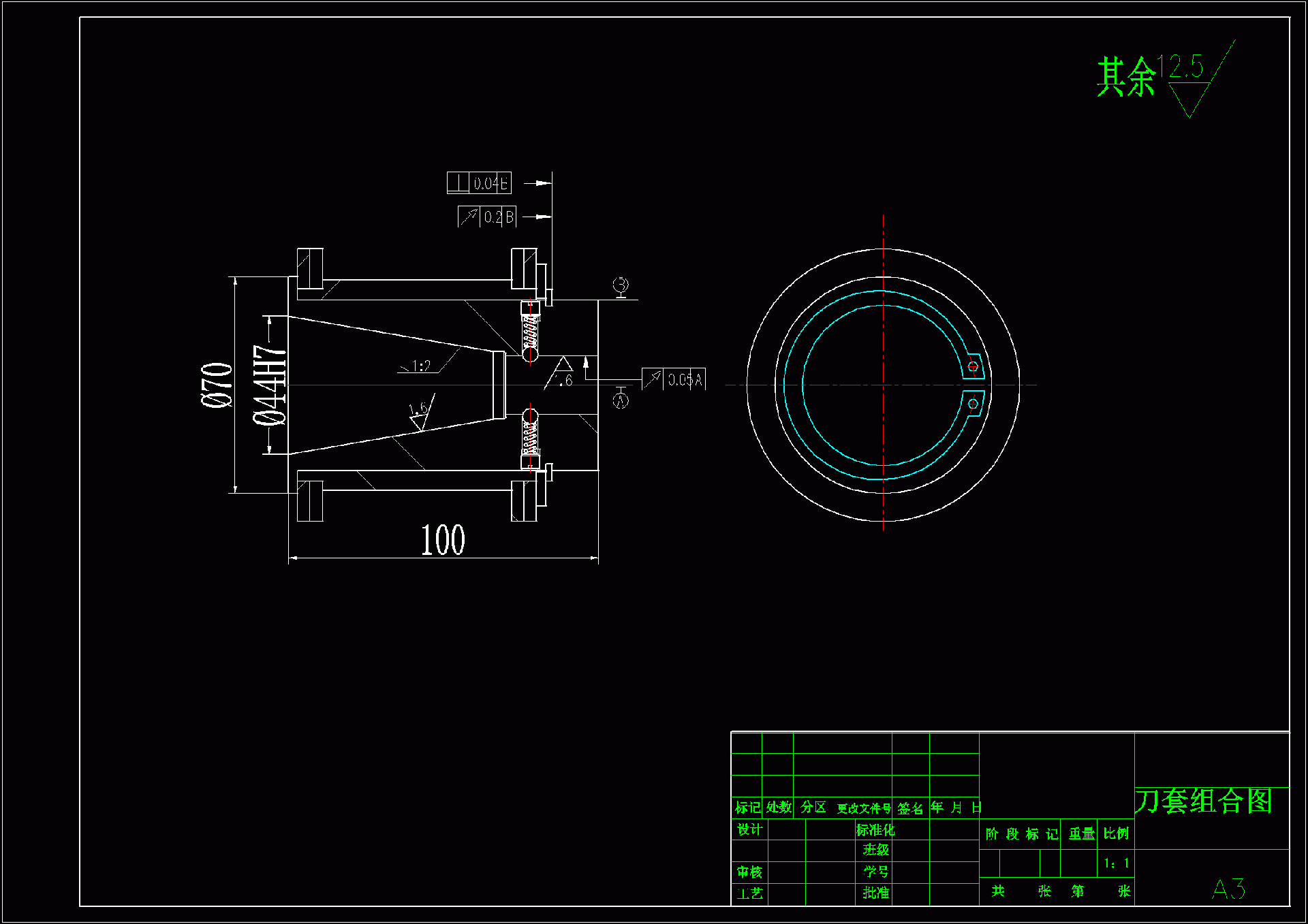Click the cyan retaining ring lower lug hole
The width and height of the screenshot is (1308, 924).
973,404
